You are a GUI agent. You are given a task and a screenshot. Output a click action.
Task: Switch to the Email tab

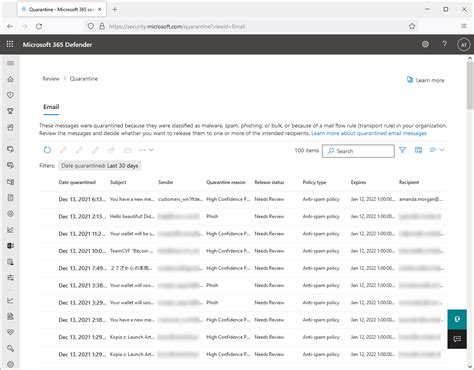click(x=51, y=107)
